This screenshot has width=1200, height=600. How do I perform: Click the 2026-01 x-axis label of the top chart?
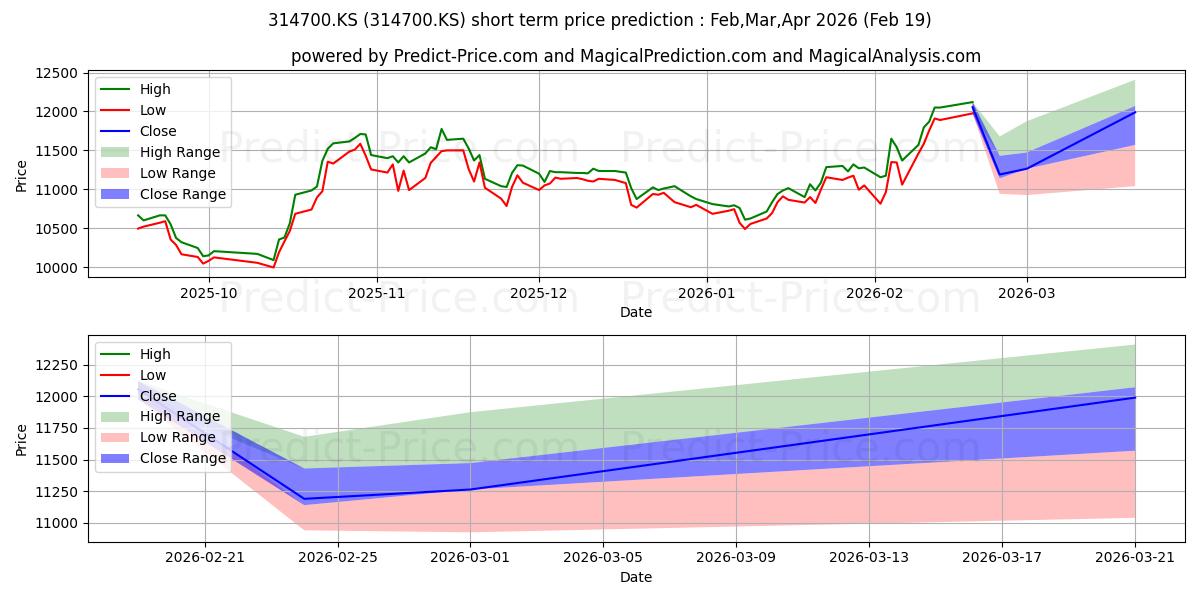(x=707, y=293)
